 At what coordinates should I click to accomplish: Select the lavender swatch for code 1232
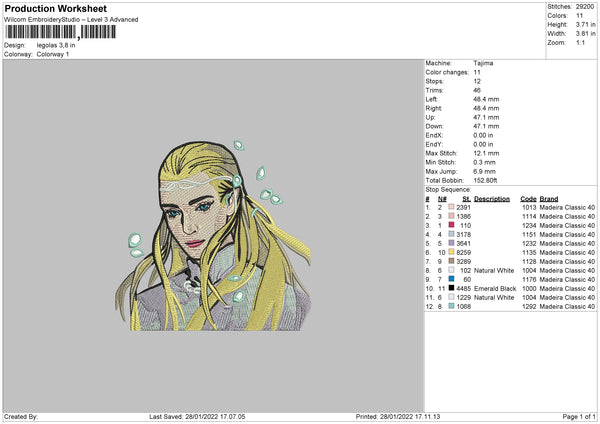452,243
